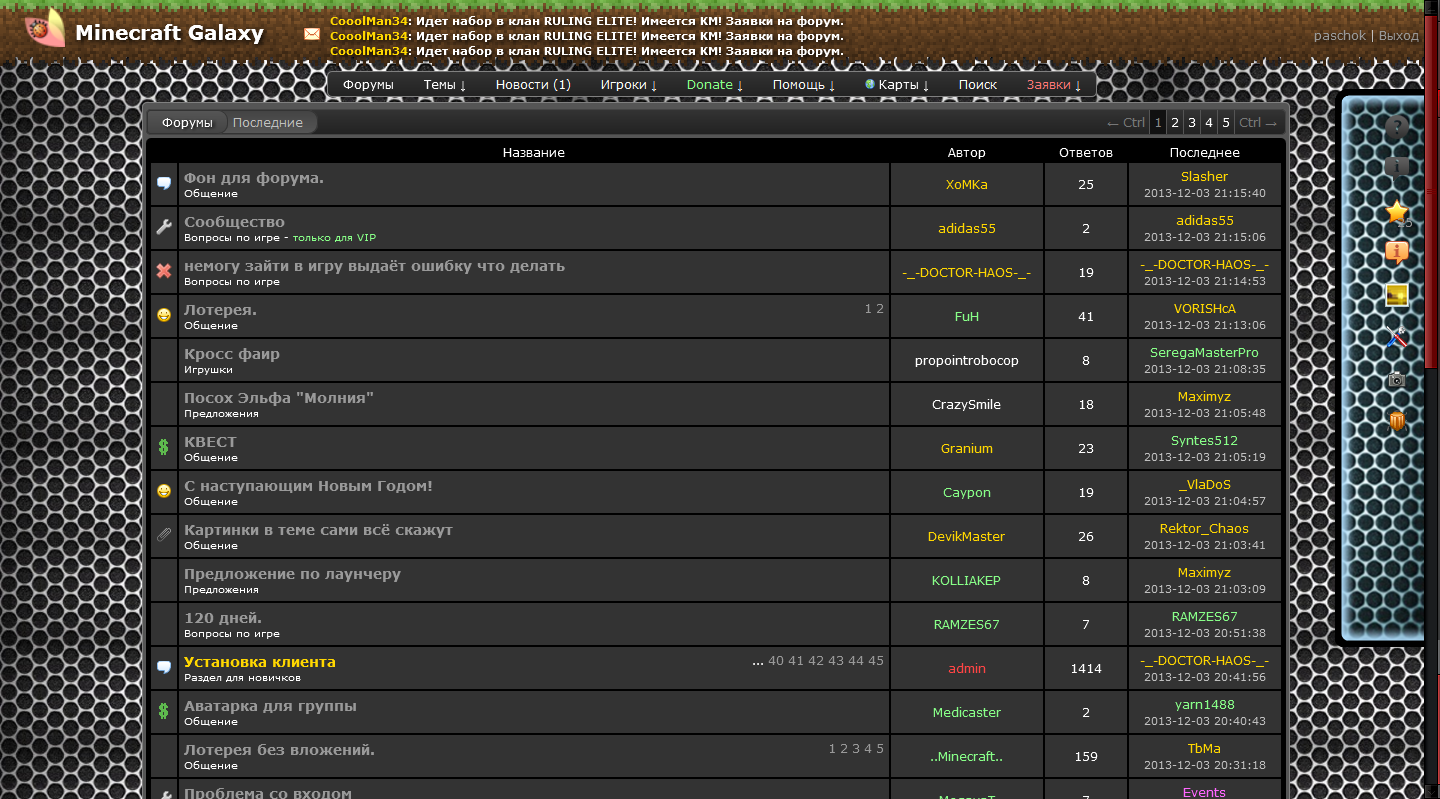Expand the Игроки dropdown menu
Viewport: 1440px width, 799px height.
coord(629,85)
